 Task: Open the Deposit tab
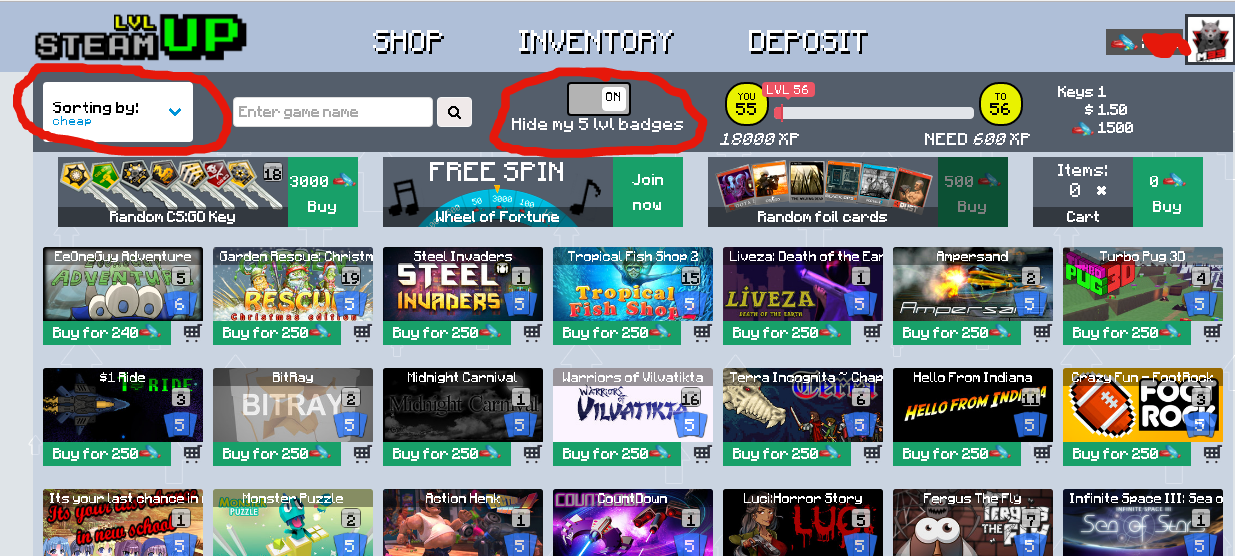tap(807, 42)
